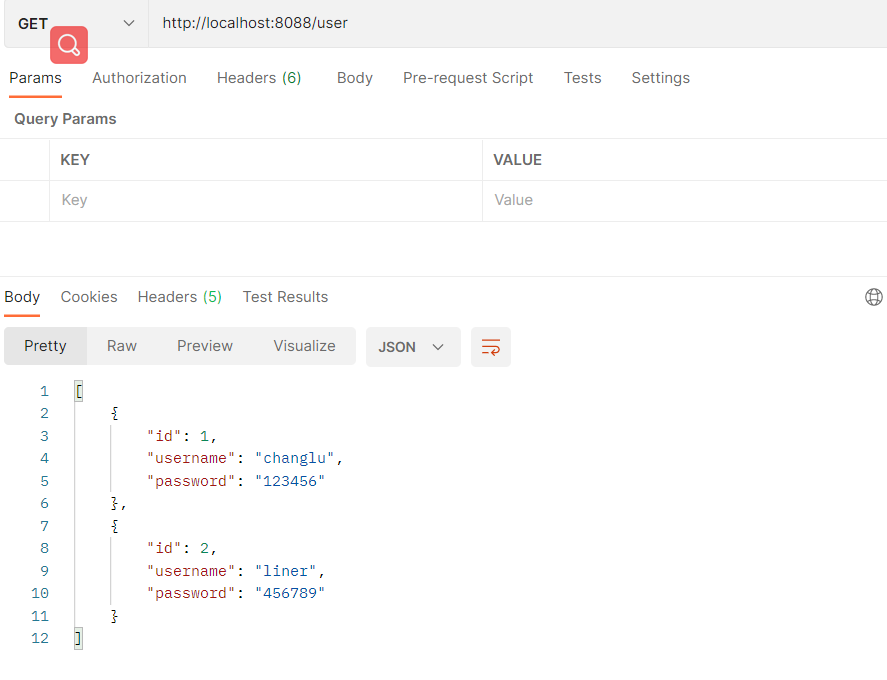This screenshot has height=680, width=887.
Task: Click the KEY column header
Action: 75,160
